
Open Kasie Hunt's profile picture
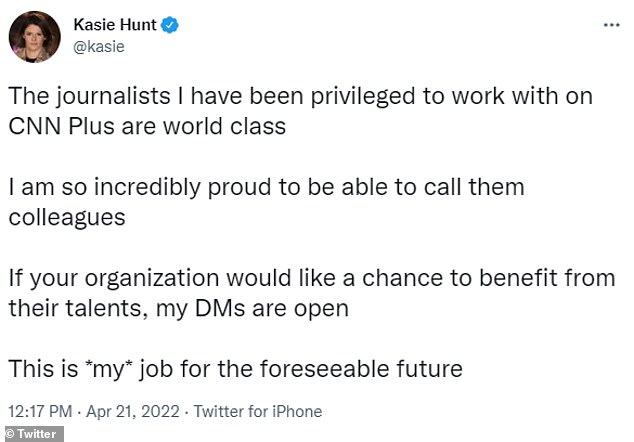point(34,37)
